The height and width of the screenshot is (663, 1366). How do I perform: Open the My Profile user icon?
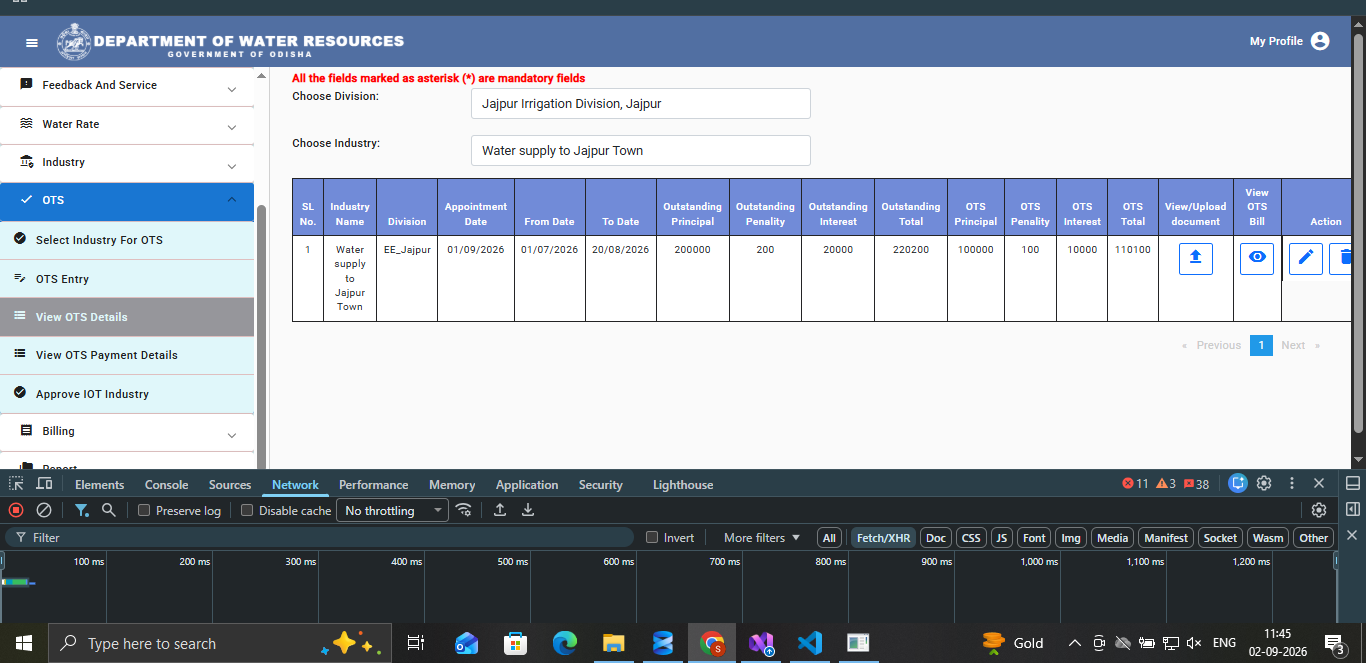point(1320,41)
